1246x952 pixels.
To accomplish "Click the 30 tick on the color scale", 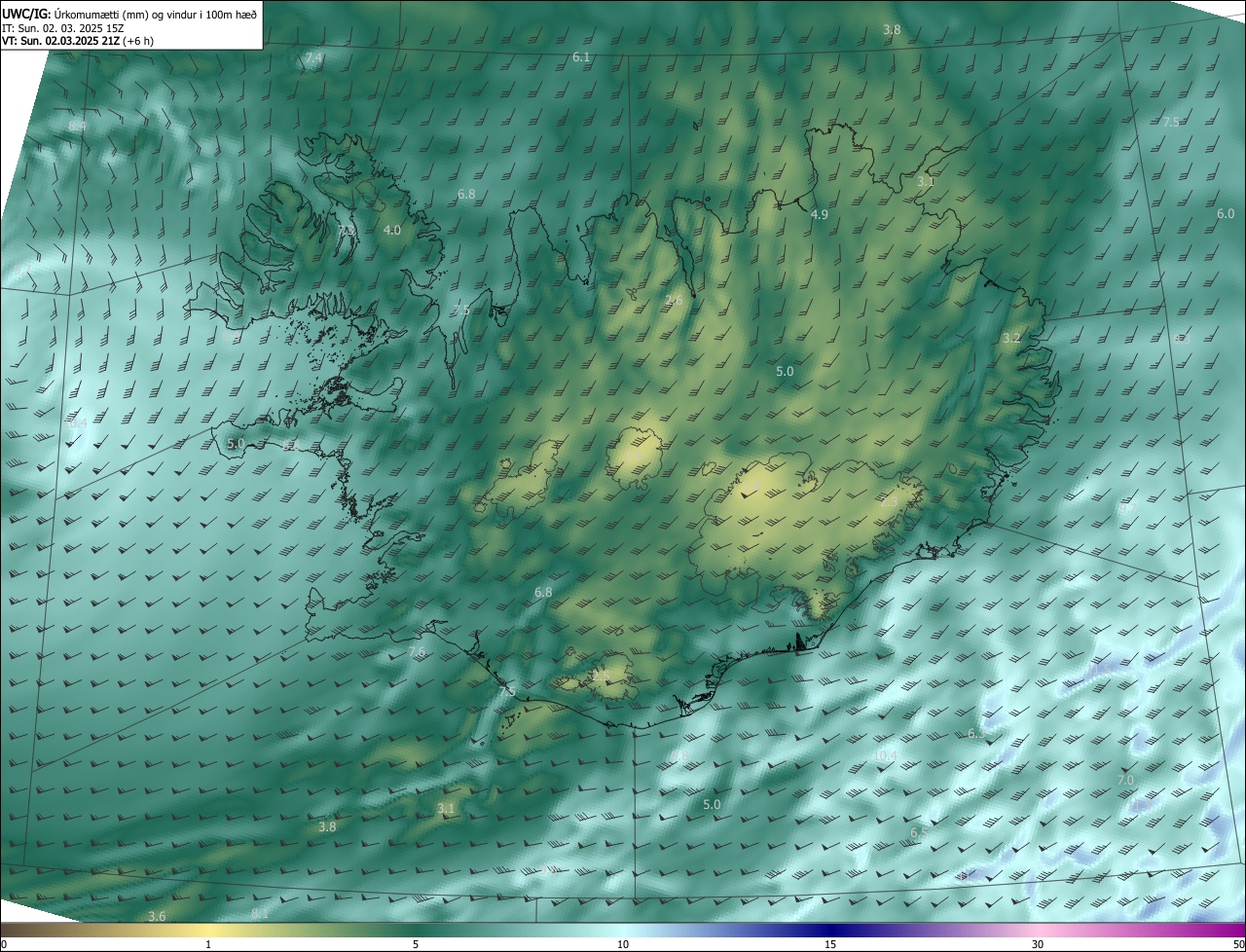I will click(1038, 945).
